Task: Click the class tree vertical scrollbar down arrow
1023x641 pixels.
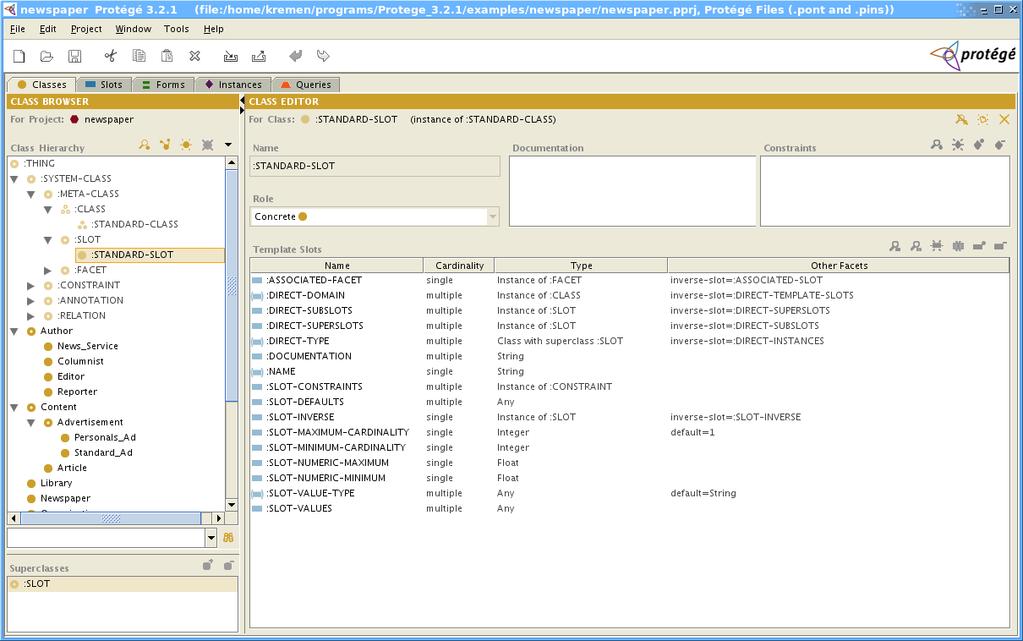Action: click(x=232, y=505)
